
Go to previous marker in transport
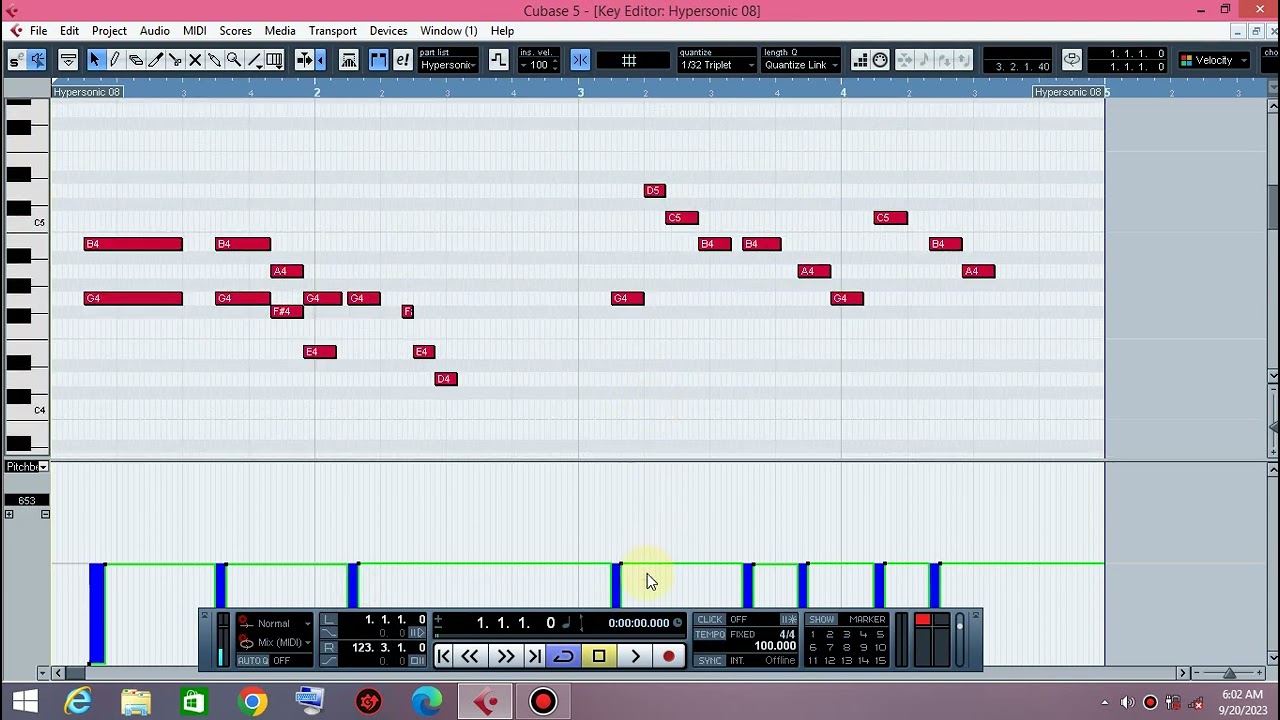coord(443,657)
